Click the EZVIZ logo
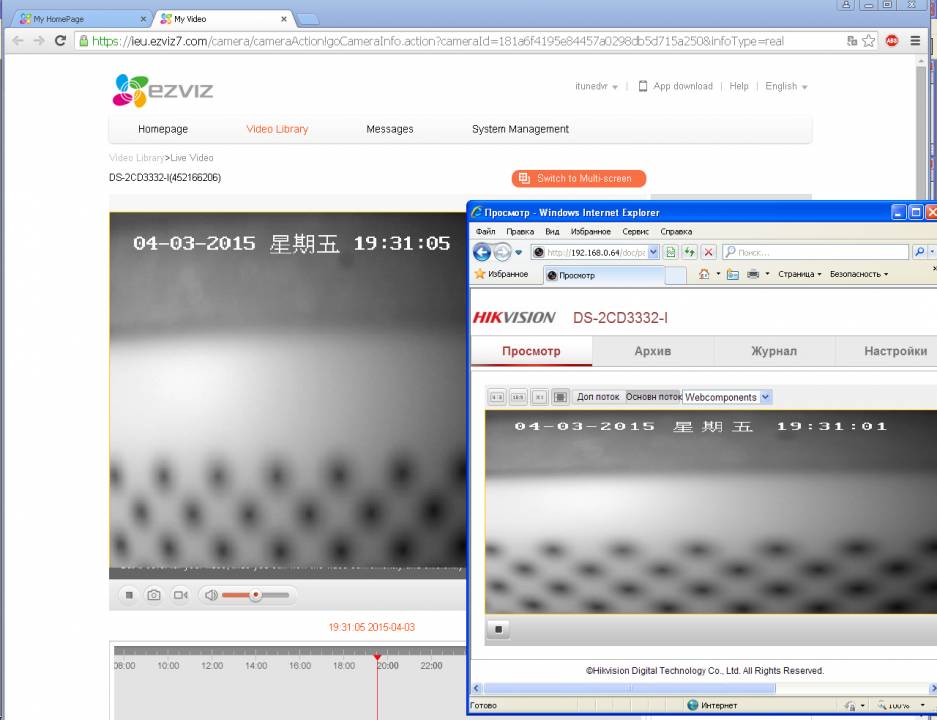Viewport: 937px width, 720px height. (163, 90)
